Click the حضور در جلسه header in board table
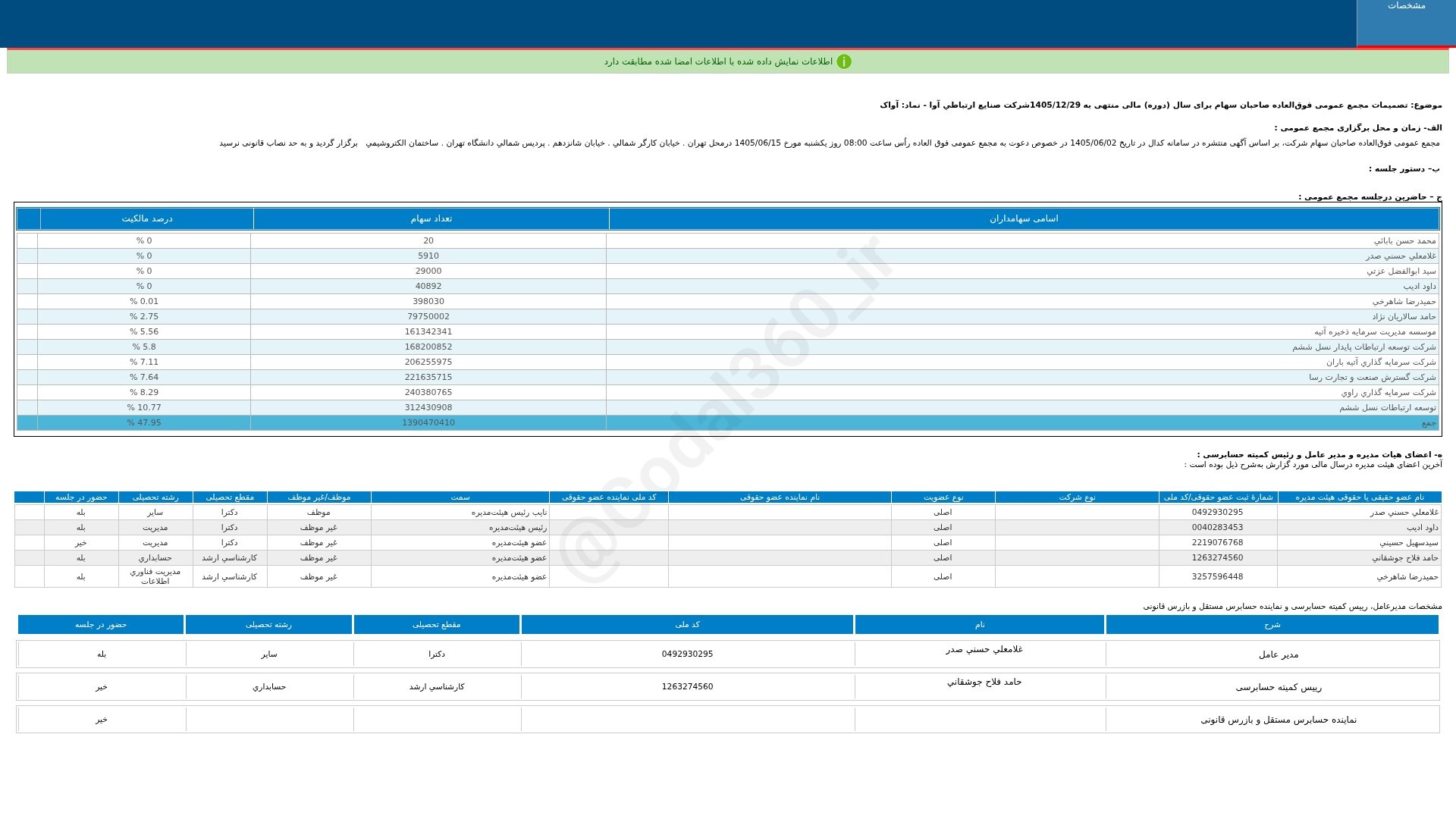This screenshot has height=819, width=1456. (x=81, y=497)
